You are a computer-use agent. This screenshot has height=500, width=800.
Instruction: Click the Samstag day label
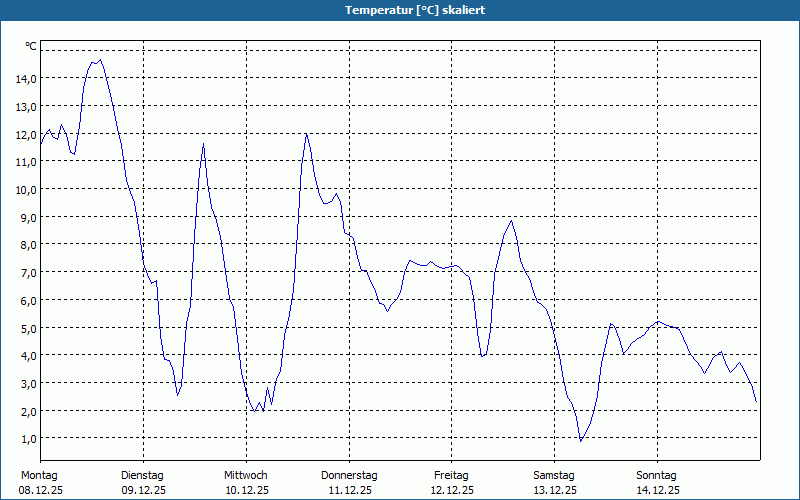554,476
